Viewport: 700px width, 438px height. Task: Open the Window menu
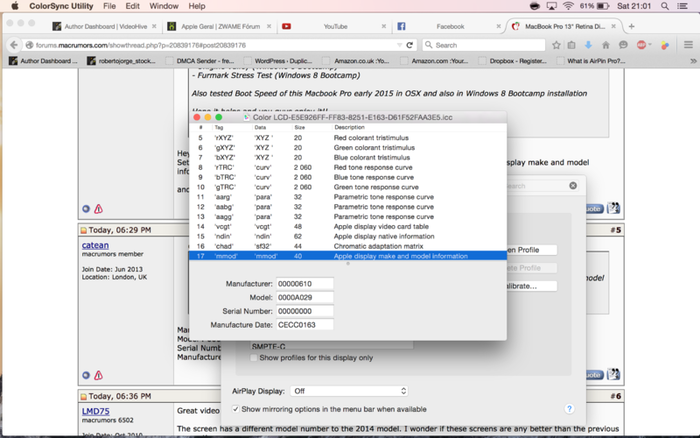click(x=164, y=6)
